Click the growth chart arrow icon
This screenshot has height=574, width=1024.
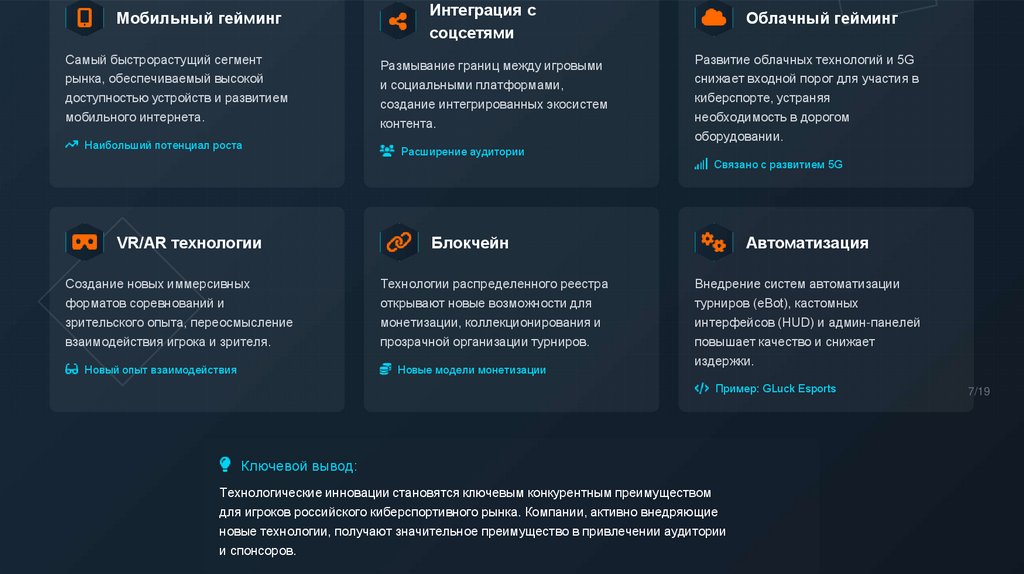[72, 145]
